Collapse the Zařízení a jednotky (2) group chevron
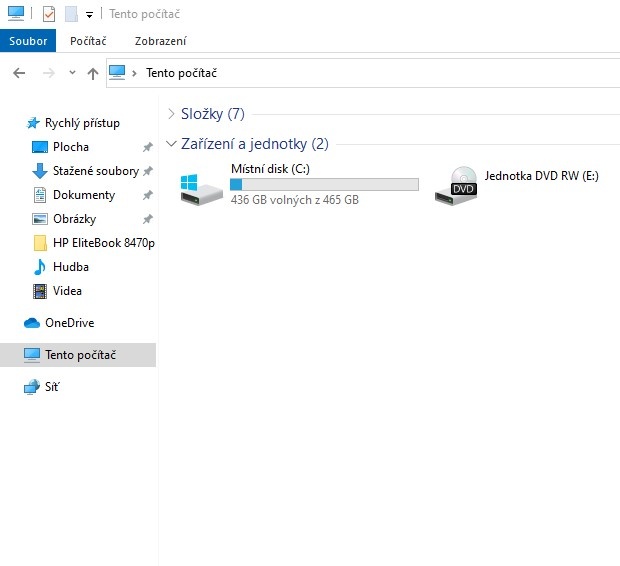This screenshot has height=566, width=620. point(171,143)
